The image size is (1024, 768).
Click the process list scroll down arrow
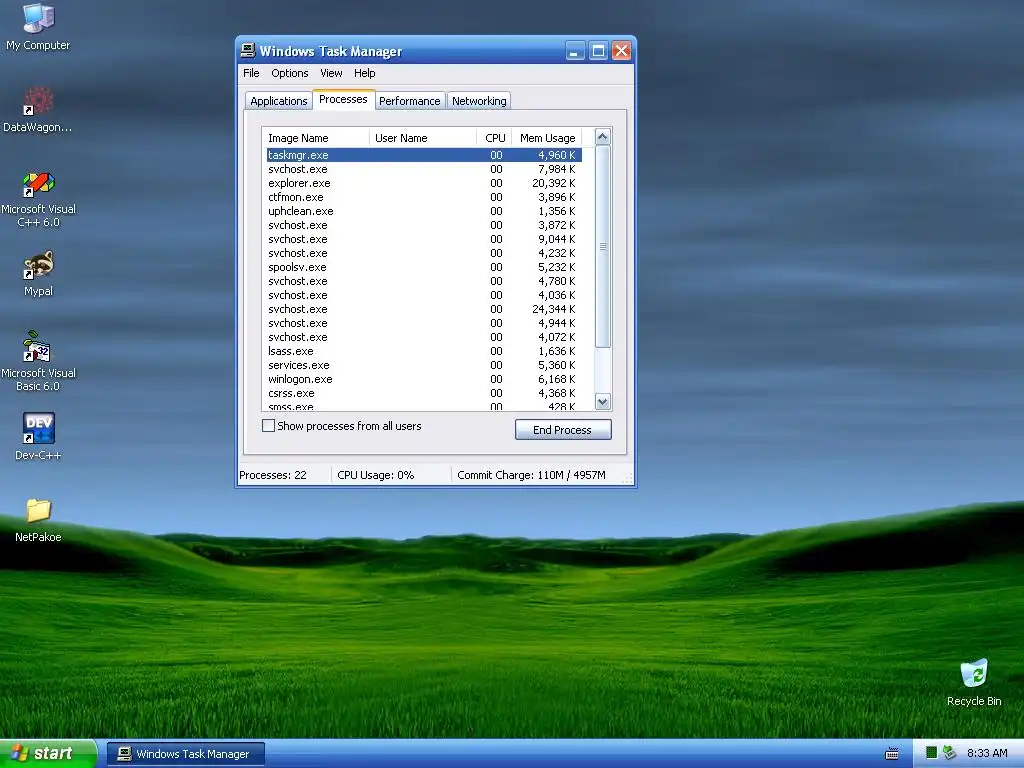click(x=603, y=402)
